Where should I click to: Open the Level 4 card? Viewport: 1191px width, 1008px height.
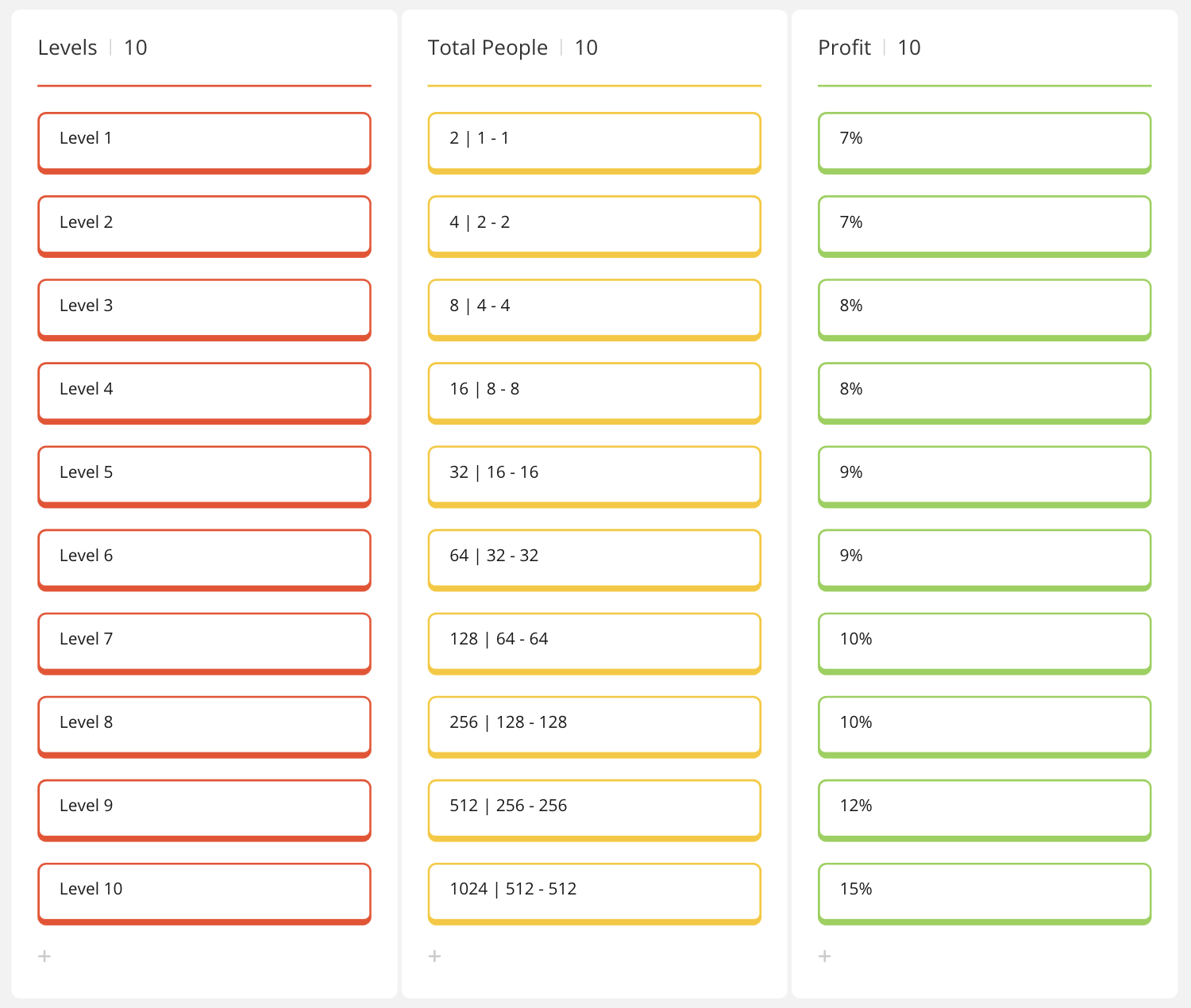tap(204, 393)
